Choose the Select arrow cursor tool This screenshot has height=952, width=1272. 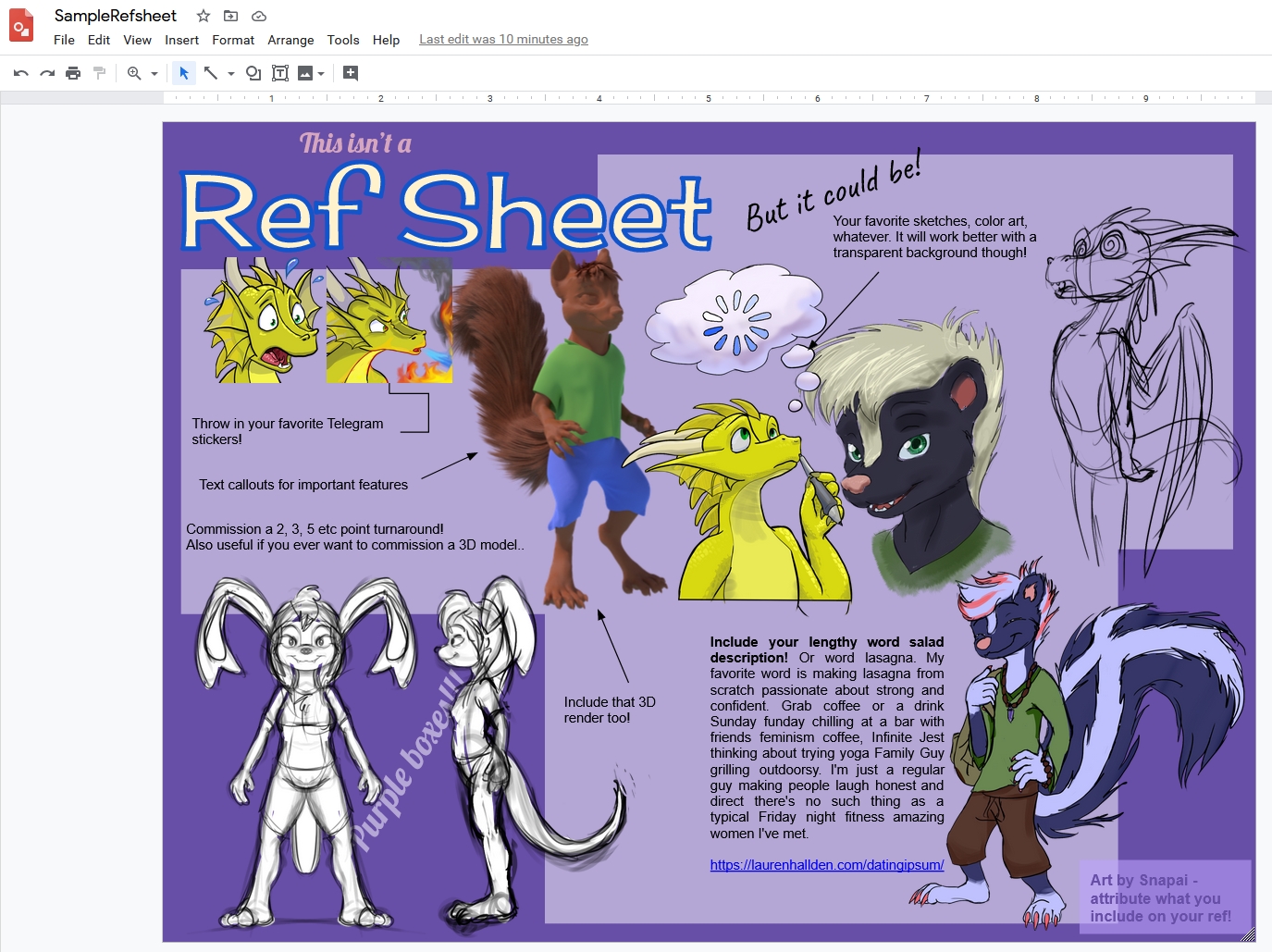coord(184,73)
